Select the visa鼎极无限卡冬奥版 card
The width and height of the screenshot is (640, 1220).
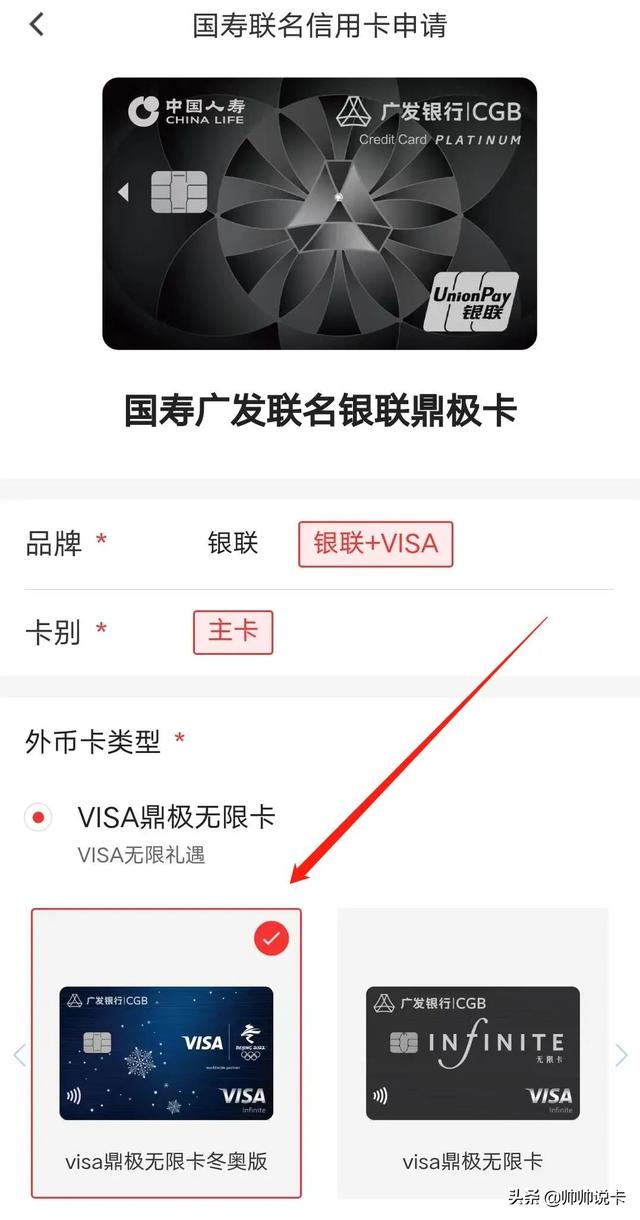click(x=166, y=1053)
